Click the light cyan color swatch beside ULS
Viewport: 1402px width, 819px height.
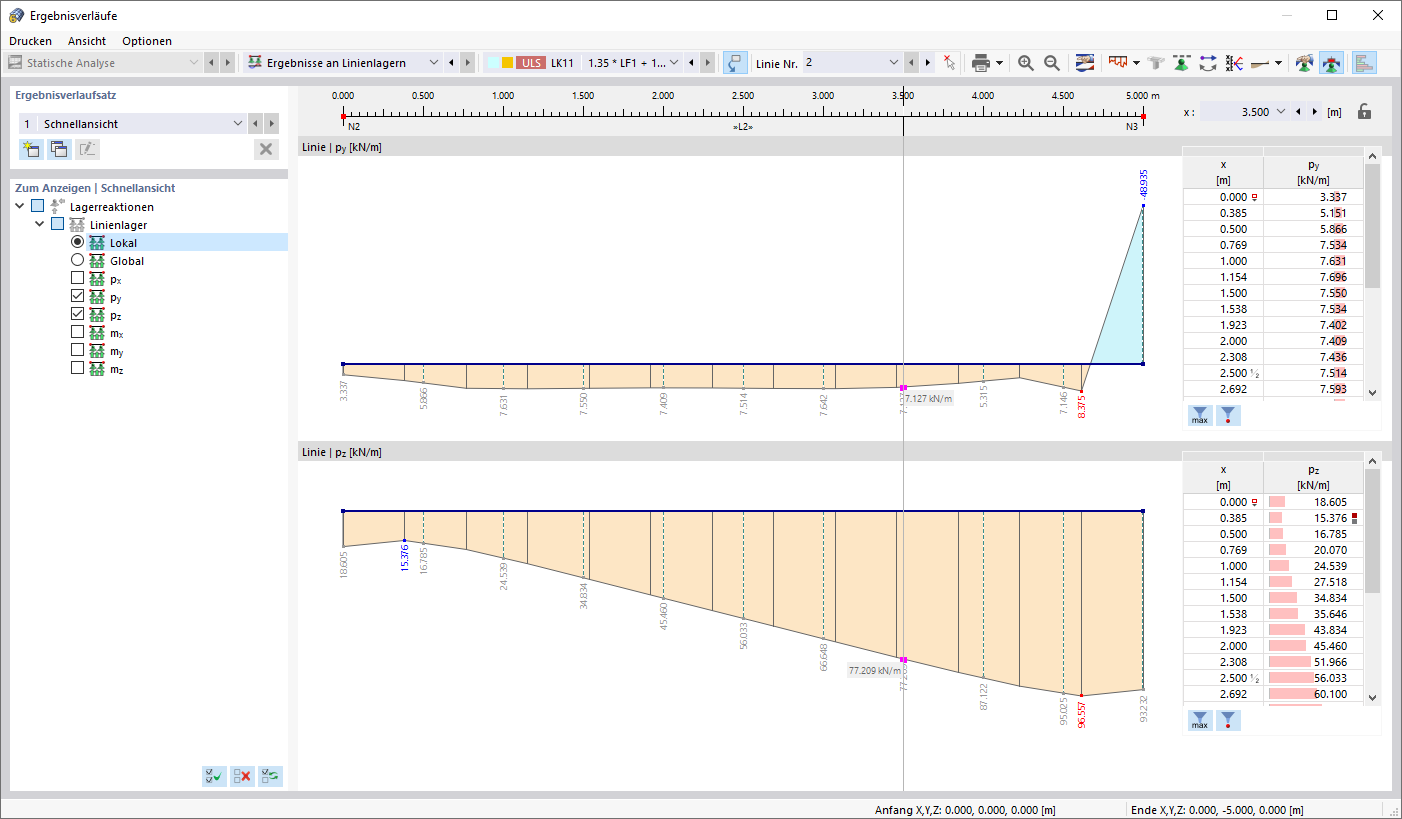click(493, 63)
